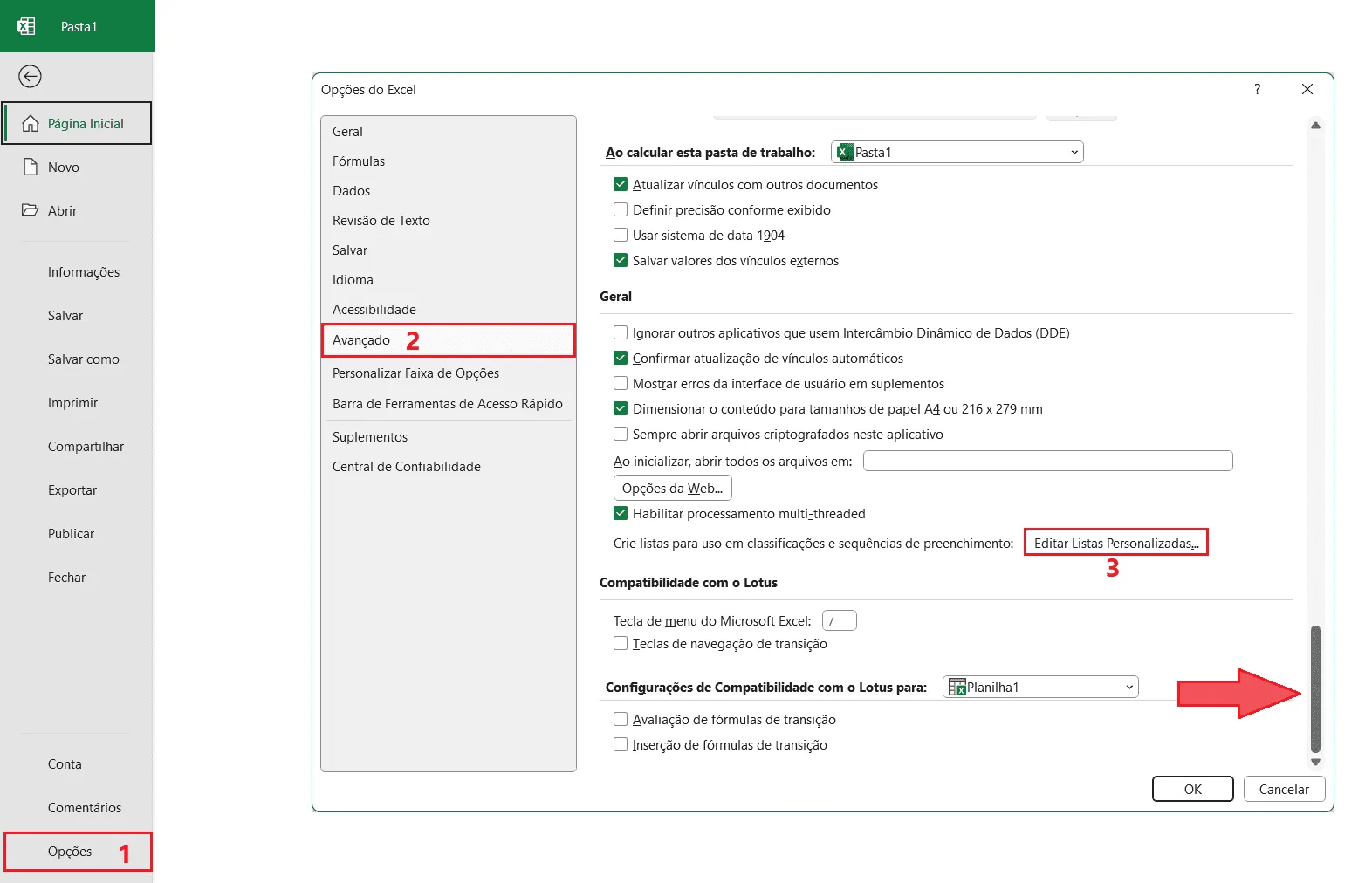
Task: Enable Usar sistema de data 1904
Action: point(621,235)
